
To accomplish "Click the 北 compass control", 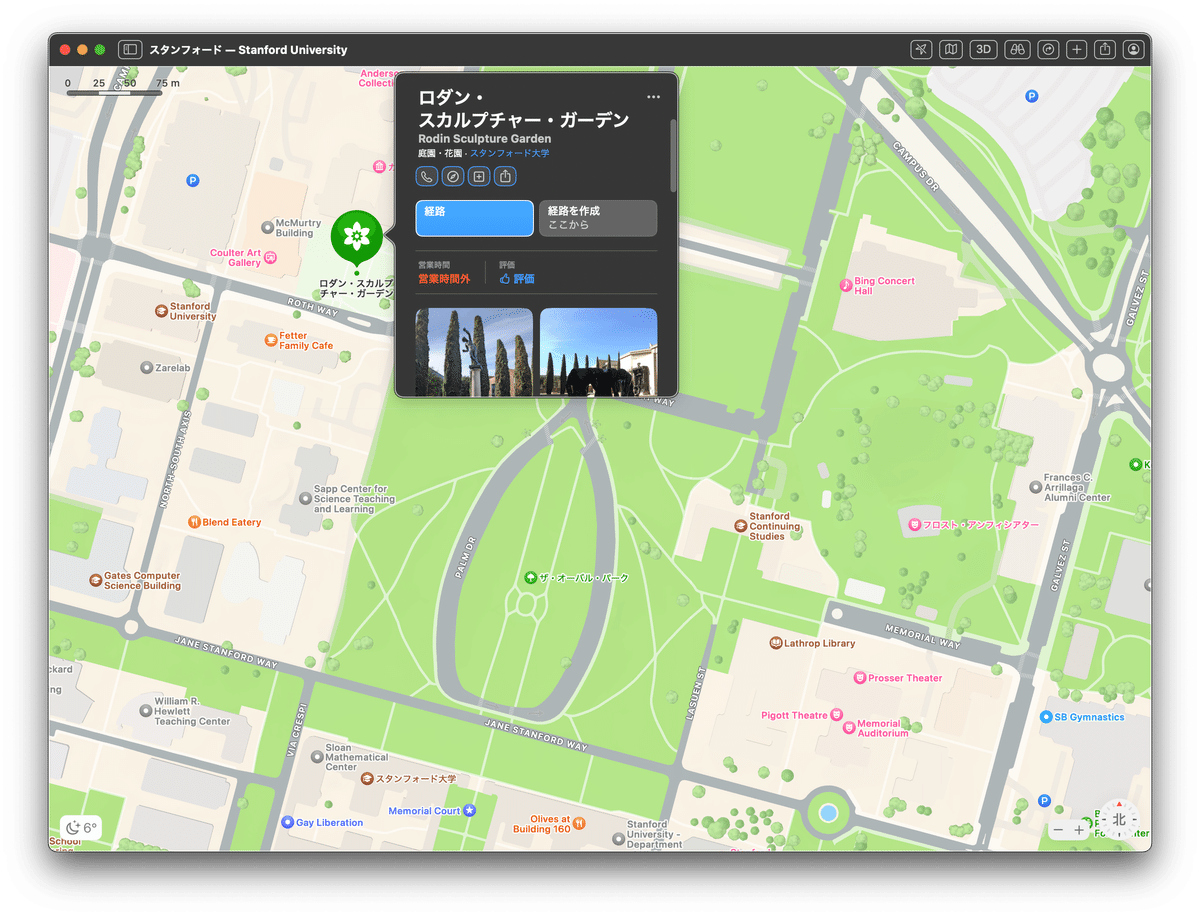I will click(x=1119, y=819).
